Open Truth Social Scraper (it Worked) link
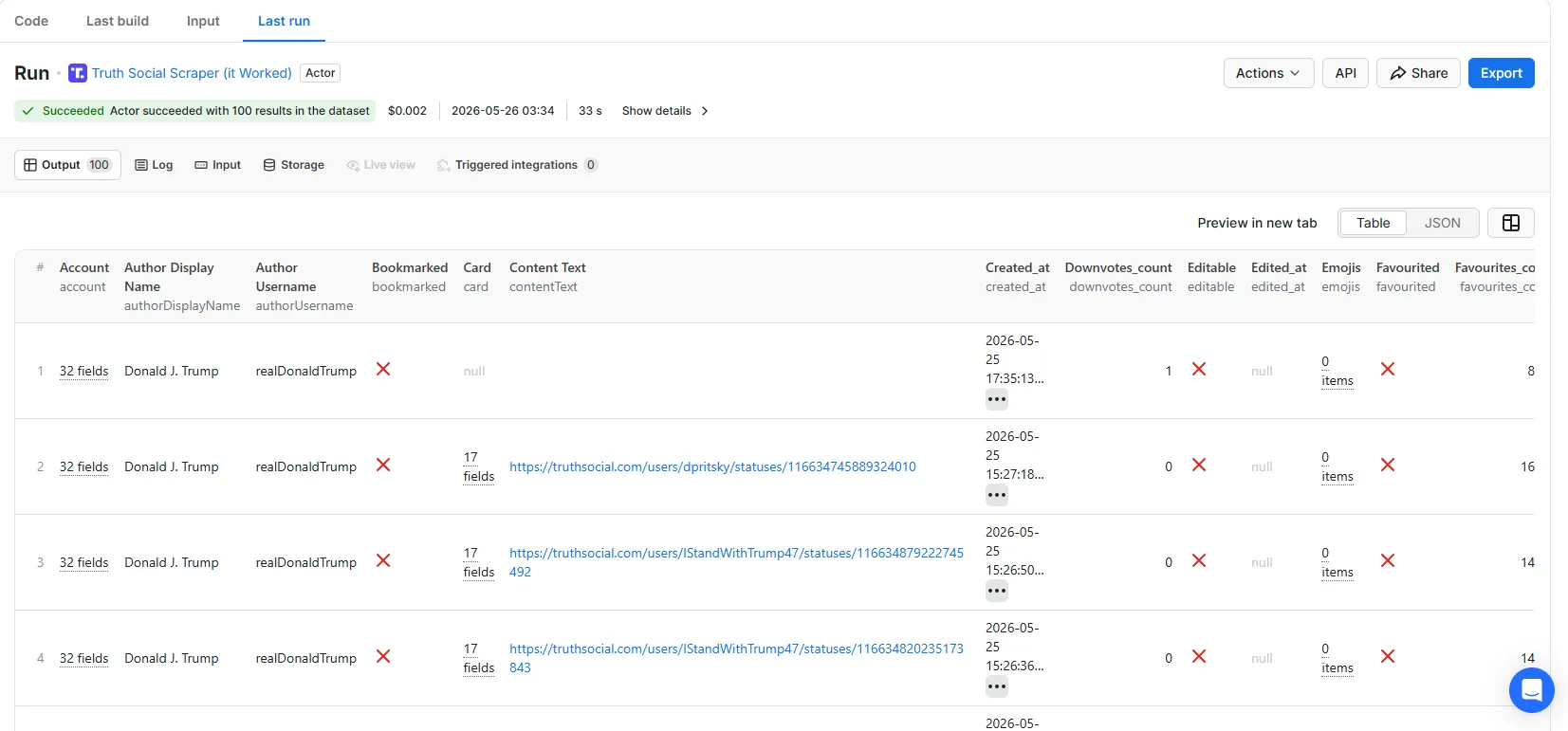The height and width of the screenshot is (731, 1568). tap(192, 73)
